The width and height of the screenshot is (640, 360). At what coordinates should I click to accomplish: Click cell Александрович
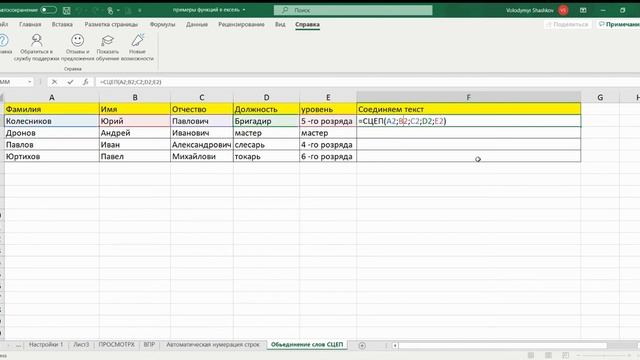coord(202,145)
